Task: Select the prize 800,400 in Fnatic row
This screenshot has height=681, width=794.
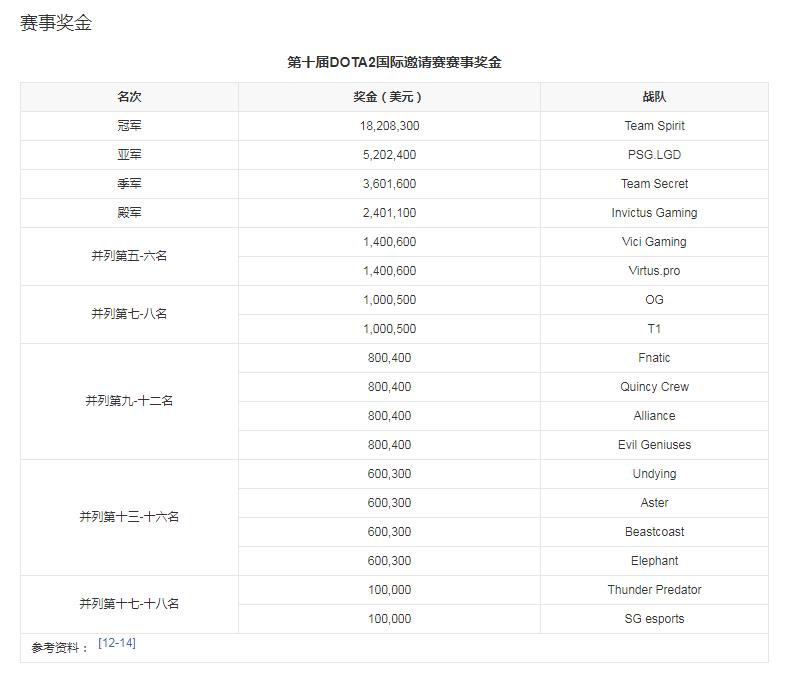Action: pyautogui.click(x=389, y=357)
